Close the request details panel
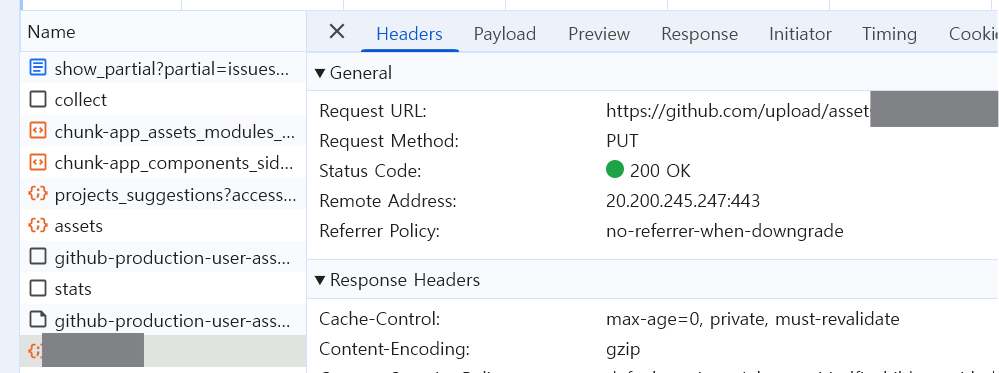Image resolution: width=999 pixels, height=373 pixels. [x=336, y=31]
